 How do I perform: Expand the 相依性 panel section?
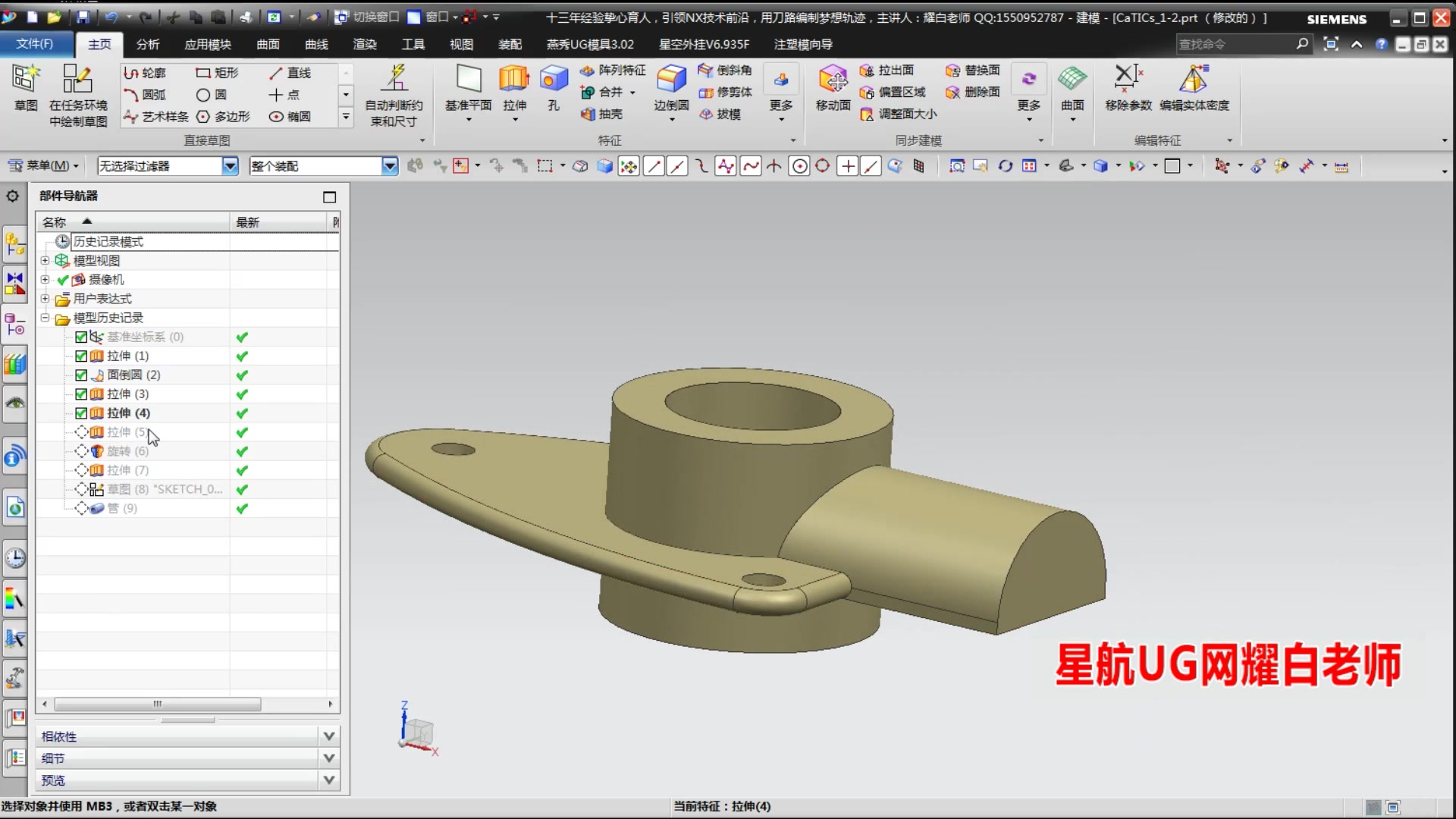tap(328, 736)
